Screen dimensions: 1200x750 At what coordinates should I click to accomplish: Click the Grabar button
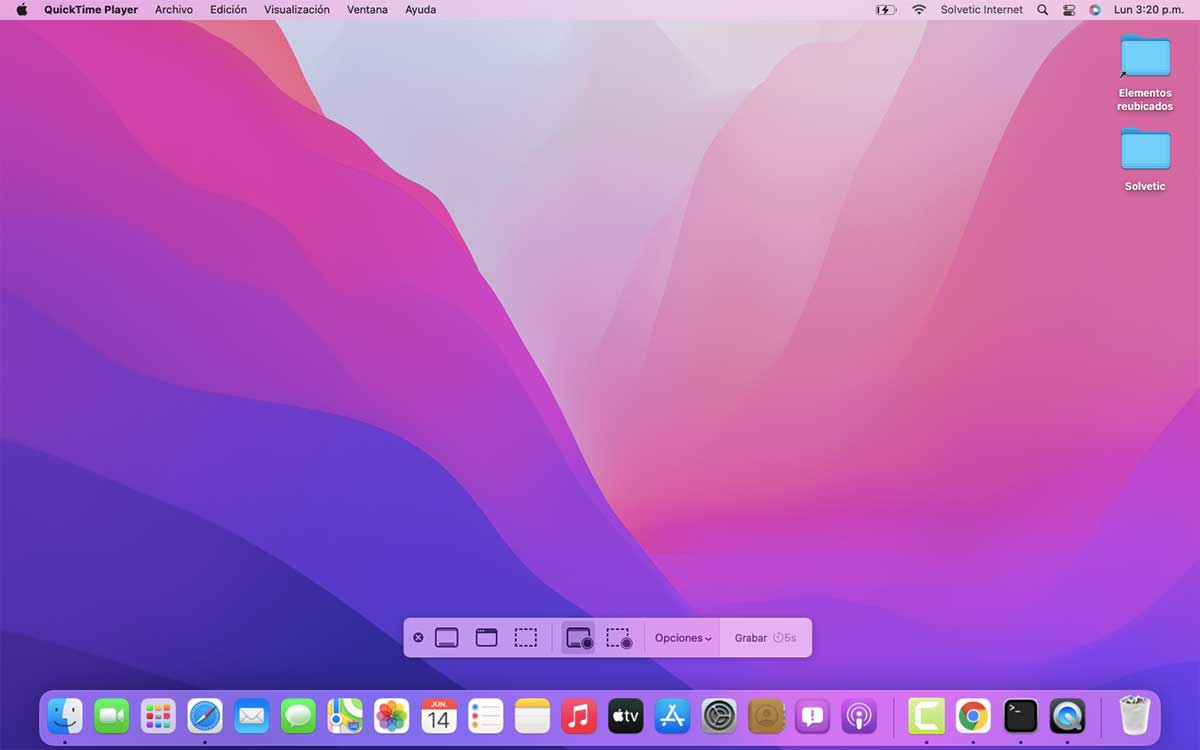[765, 638]
